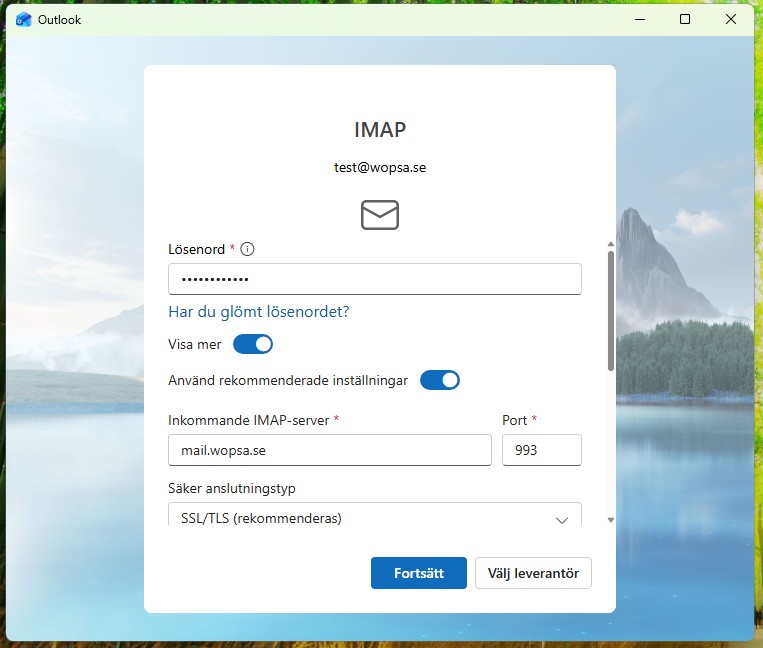Turn off the Visa mer toggle
Image resolution: width=763 pixels, height=648 pixels.
253,344
